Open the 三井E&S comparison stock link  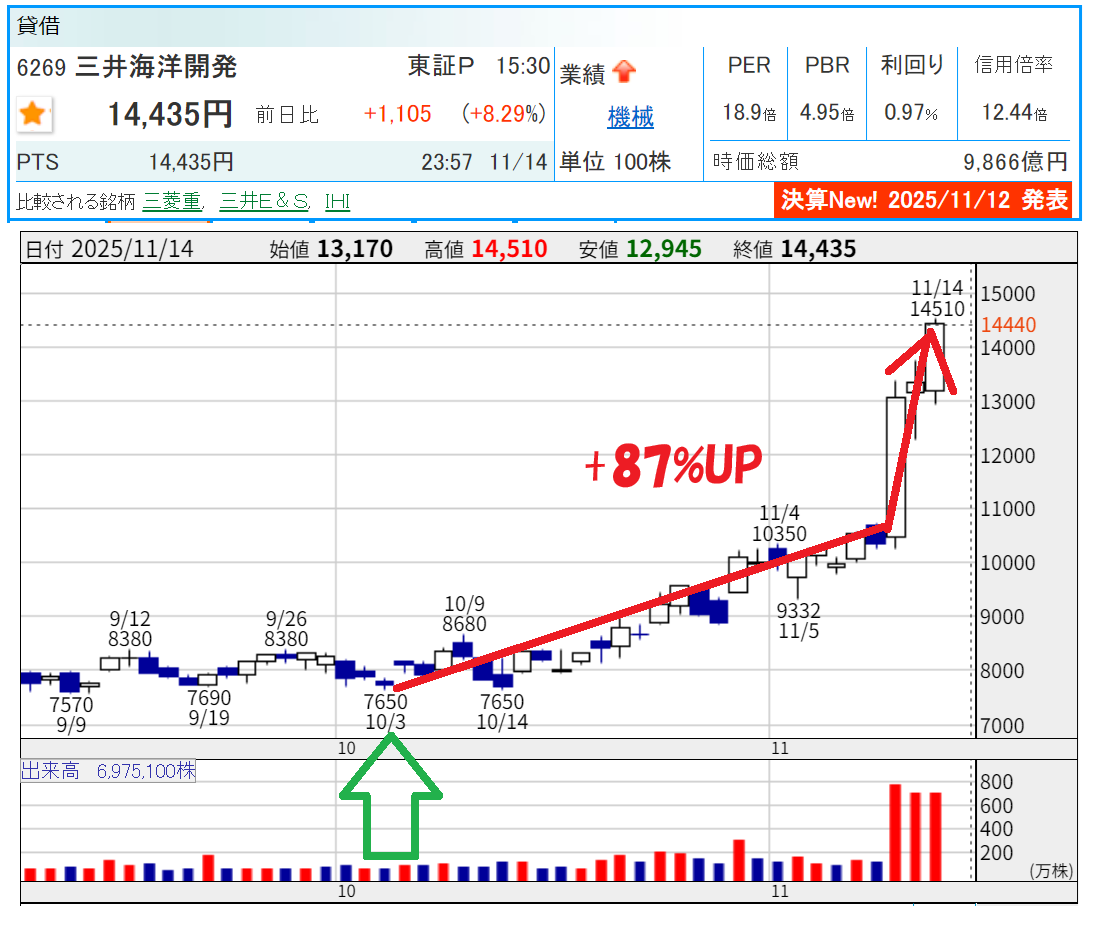(264, 201)
